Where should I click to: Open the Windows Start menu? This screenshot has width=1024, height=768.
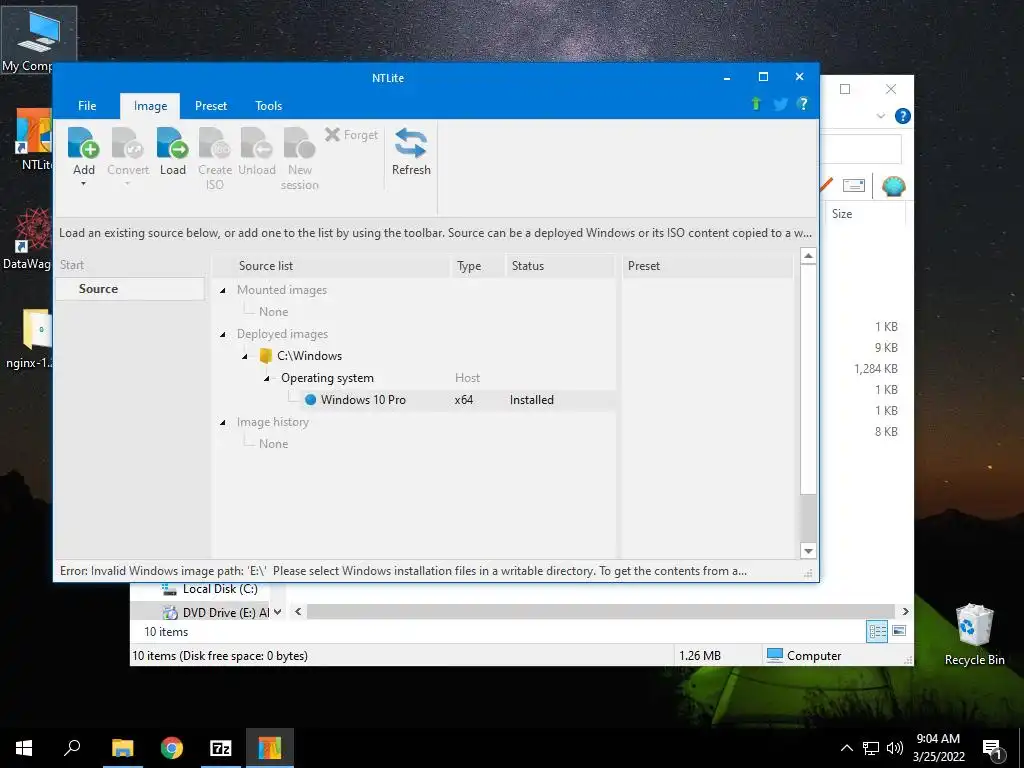24,748
